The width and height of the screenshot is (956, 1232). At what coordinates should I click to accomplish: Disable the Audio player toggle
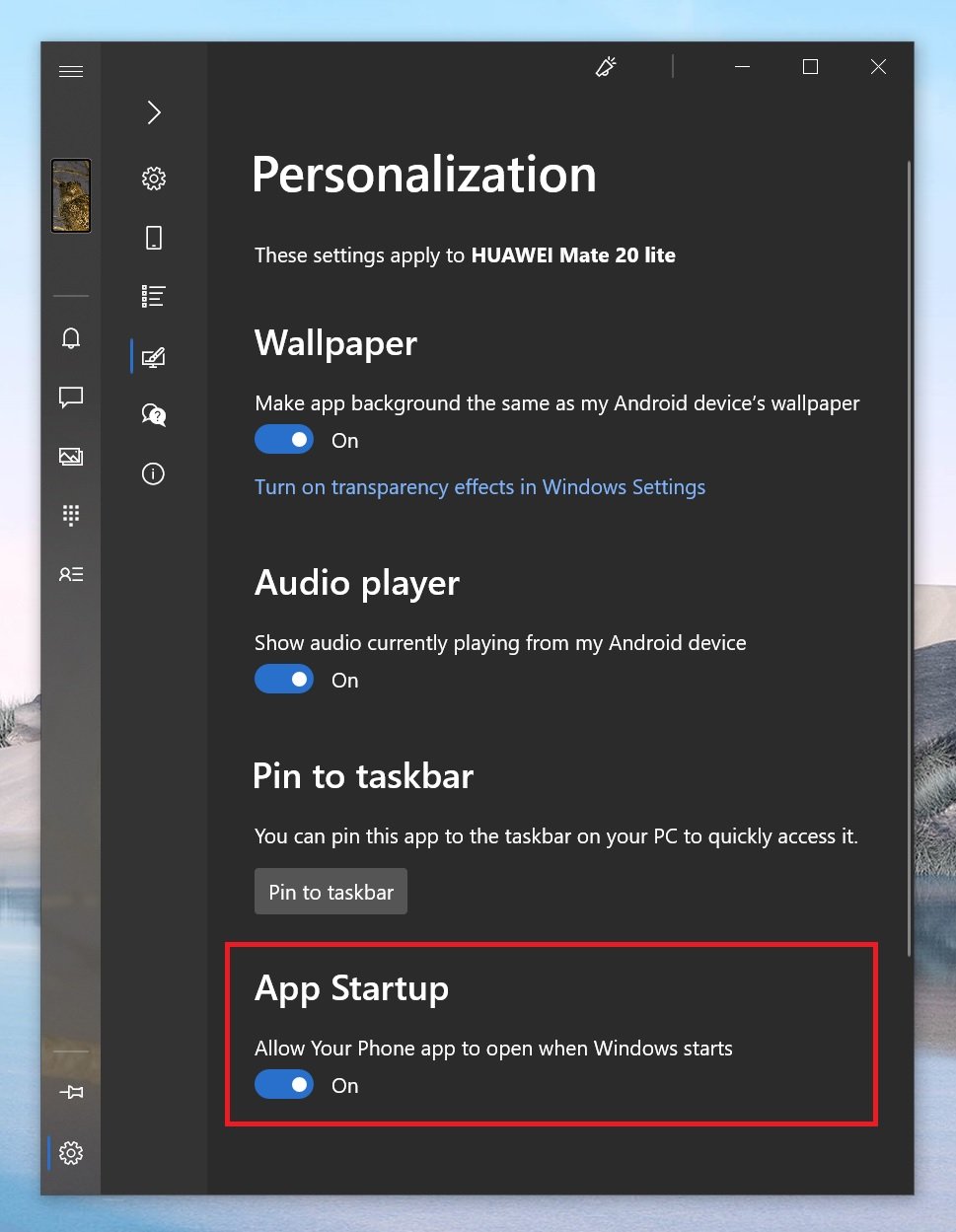tap(284, 680)
